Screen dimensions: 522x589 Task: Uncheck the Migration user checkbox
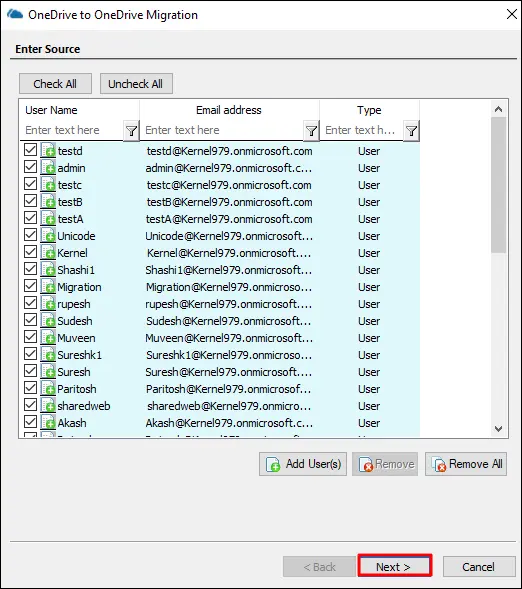(30, 285)
